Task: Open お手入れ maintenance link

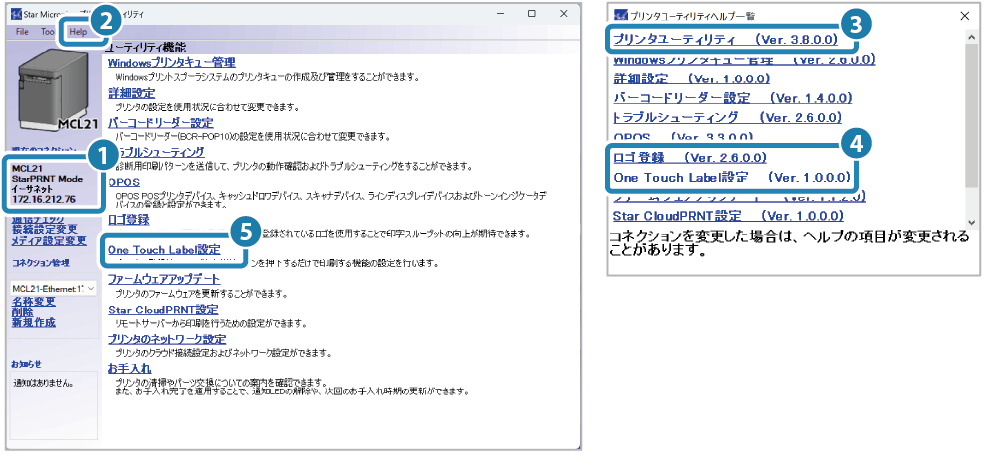Action: 129,368
